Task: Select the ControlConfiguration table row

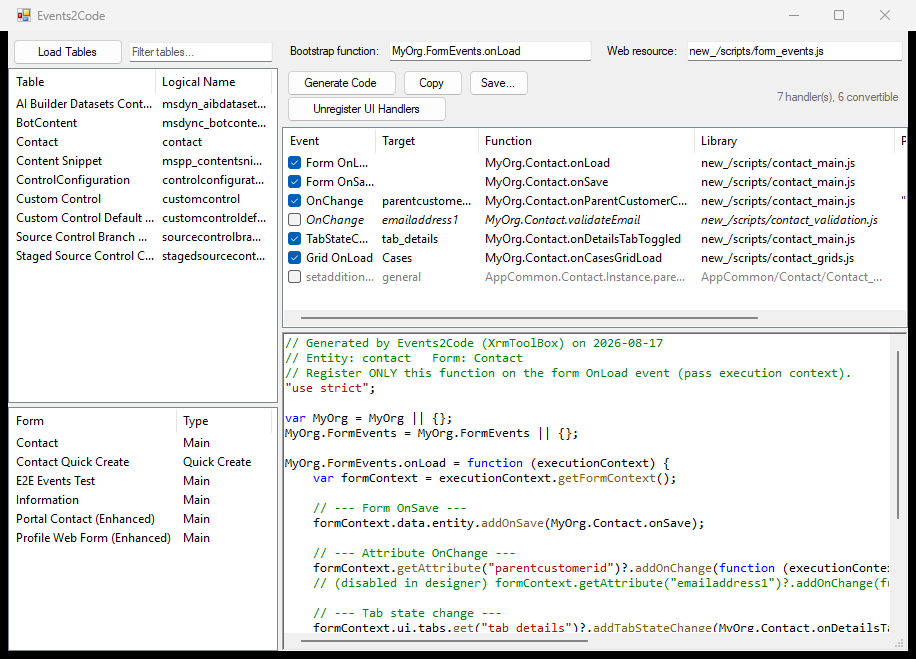Action: (x=142, y=180)
